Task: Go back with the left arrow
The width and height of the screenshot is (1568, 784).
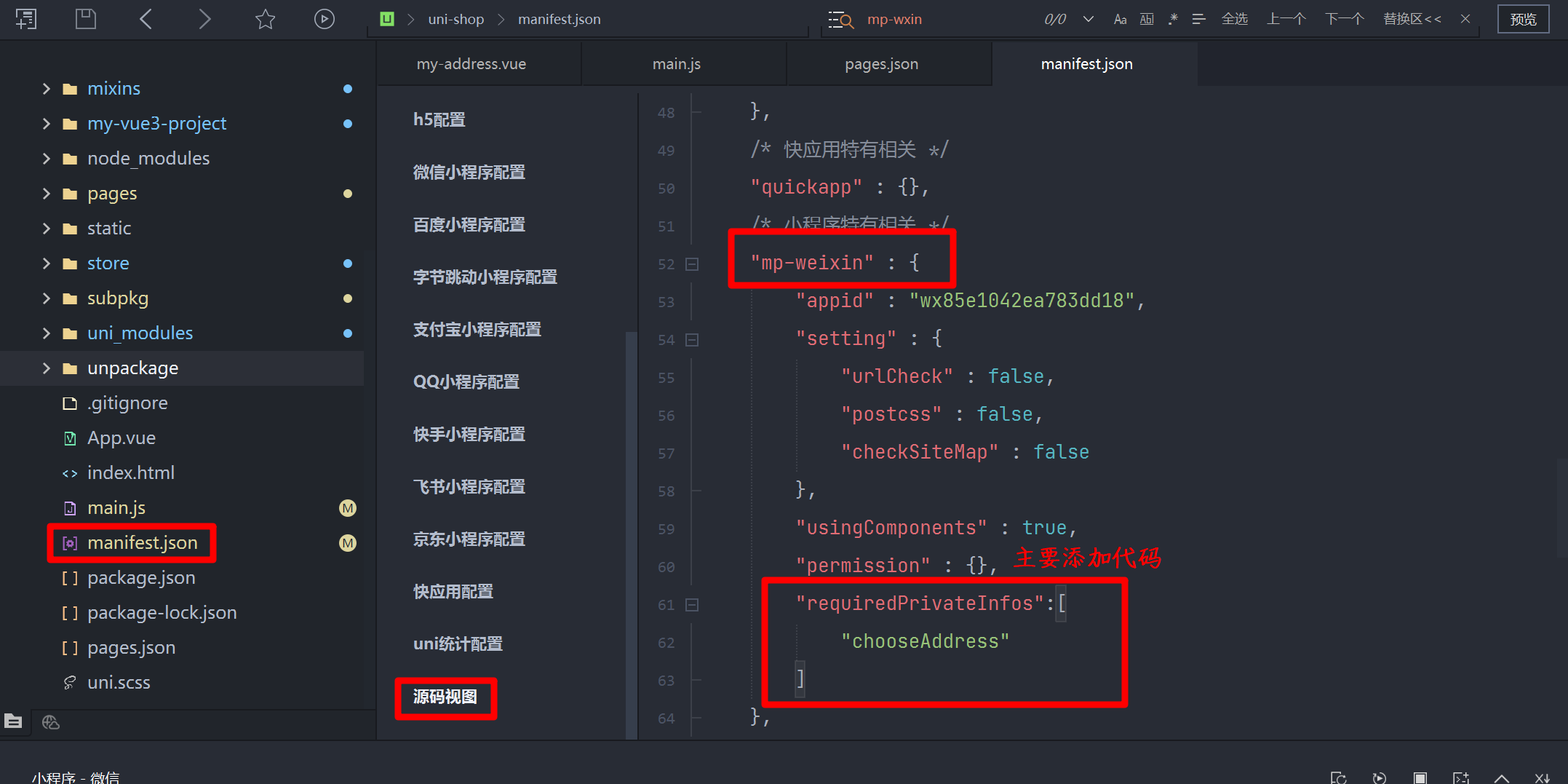Action: pos(146,19)
